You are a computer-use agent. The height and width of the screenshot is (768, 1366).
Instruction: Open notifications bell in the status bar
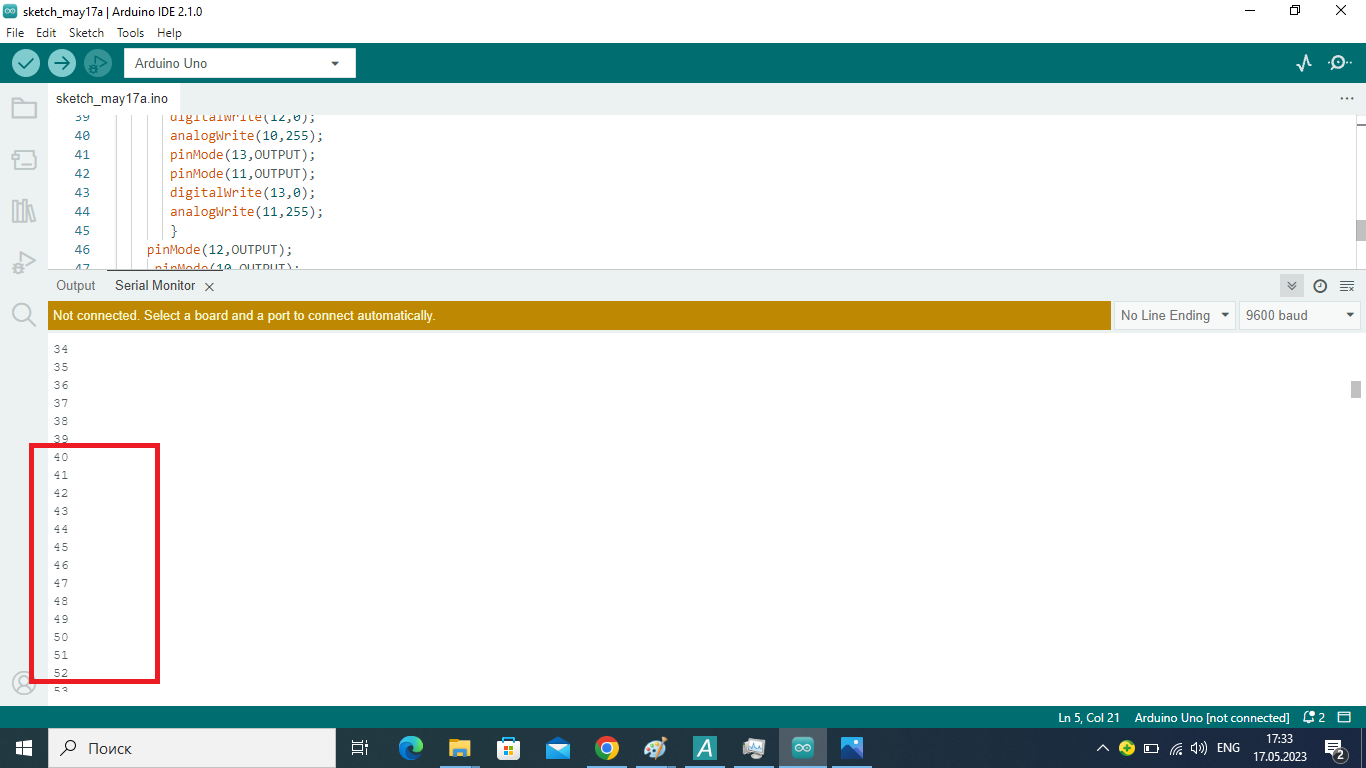[1314, 718]
